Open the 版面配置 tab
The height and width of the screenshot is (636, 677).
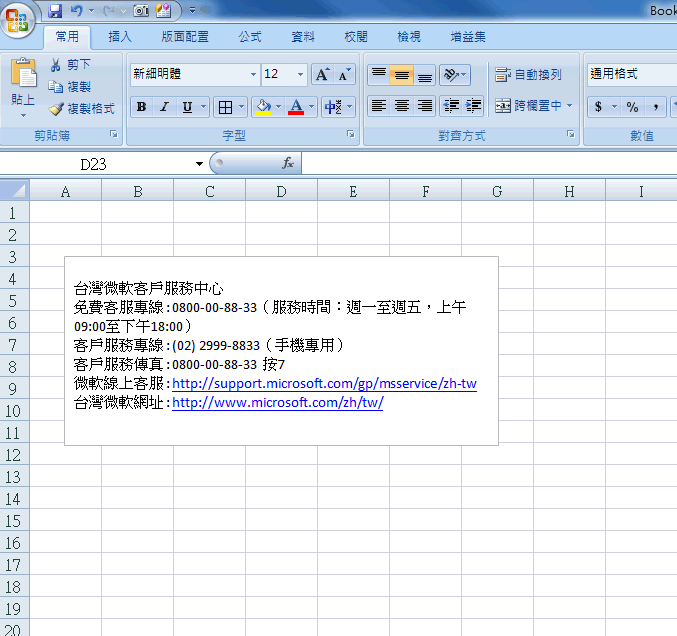(x=185, y=37)
